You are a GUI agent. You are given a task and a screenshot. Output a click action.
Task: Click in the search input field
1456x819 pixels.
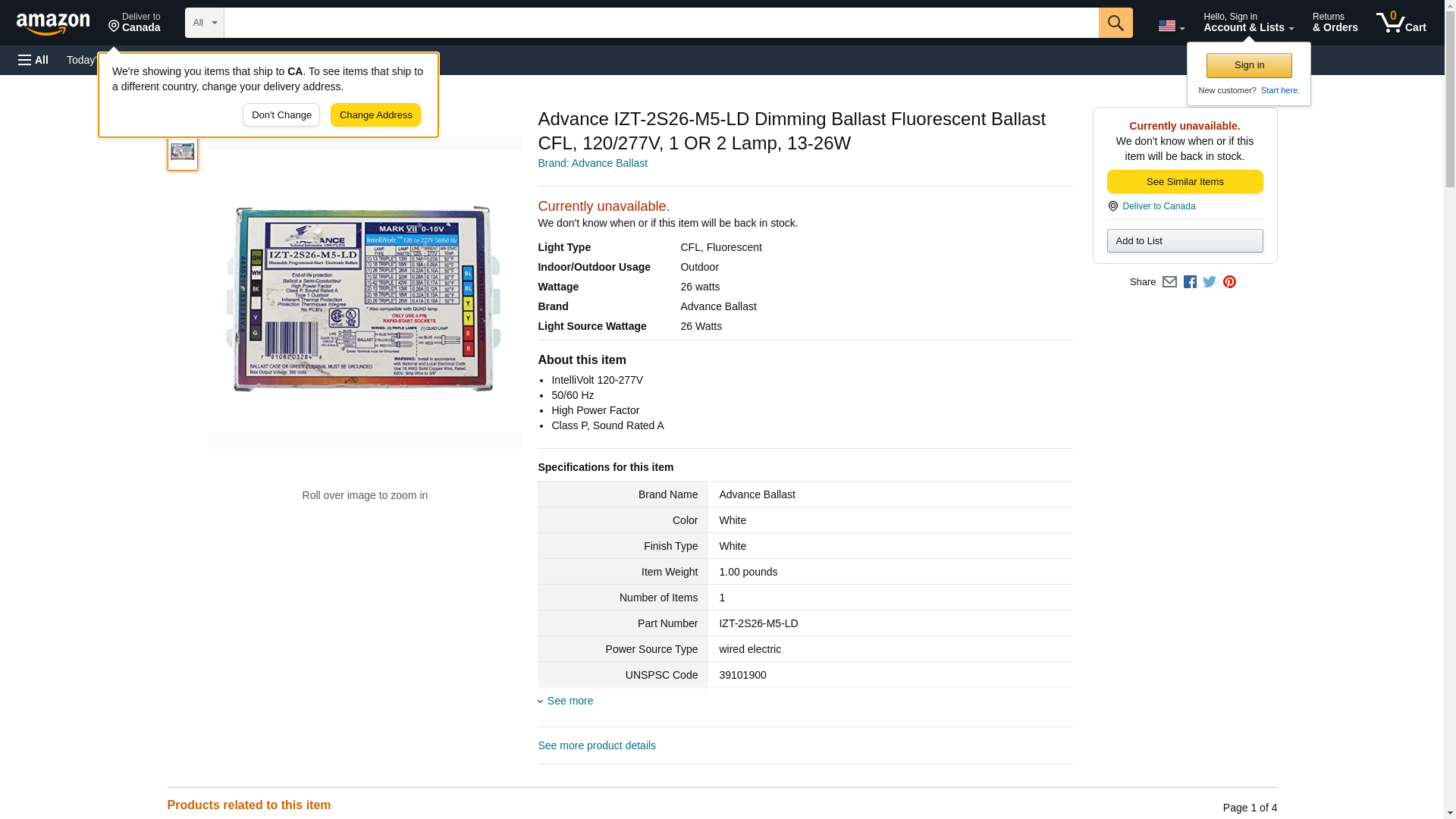(660, 23)
